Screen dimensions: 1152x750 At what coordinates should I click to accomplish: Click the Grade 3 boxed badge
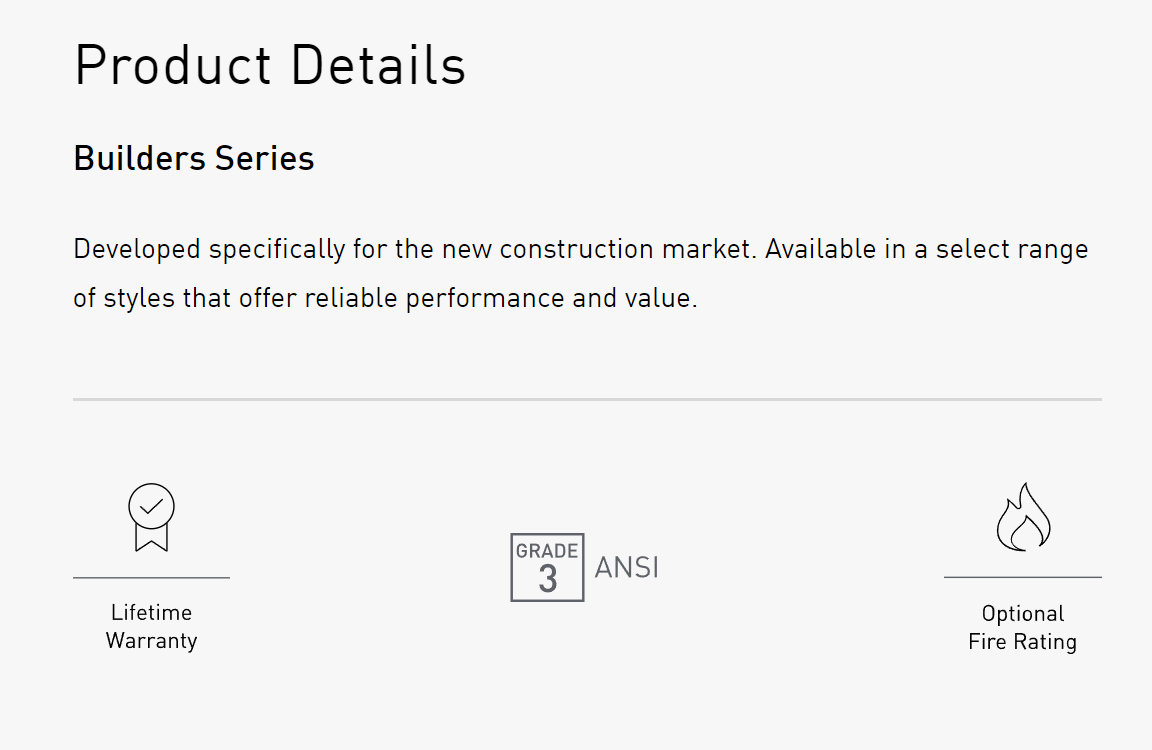[547, 567]
